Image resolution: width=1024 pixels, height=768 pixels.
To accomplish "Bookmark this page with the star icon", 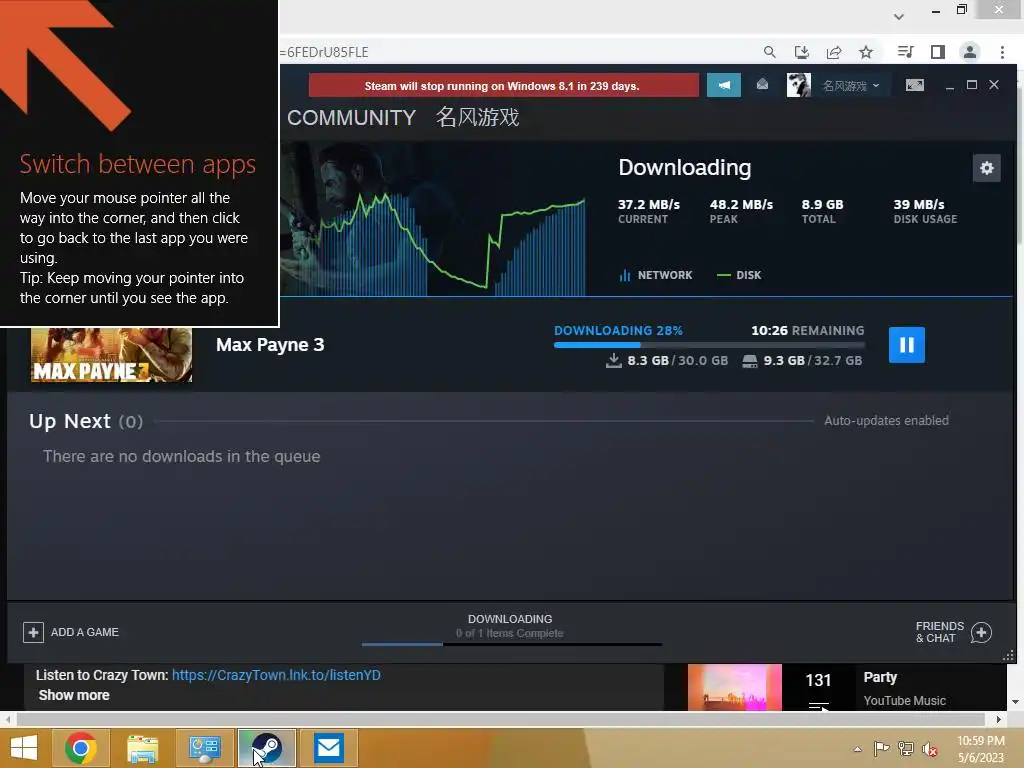I will [866, 52].
